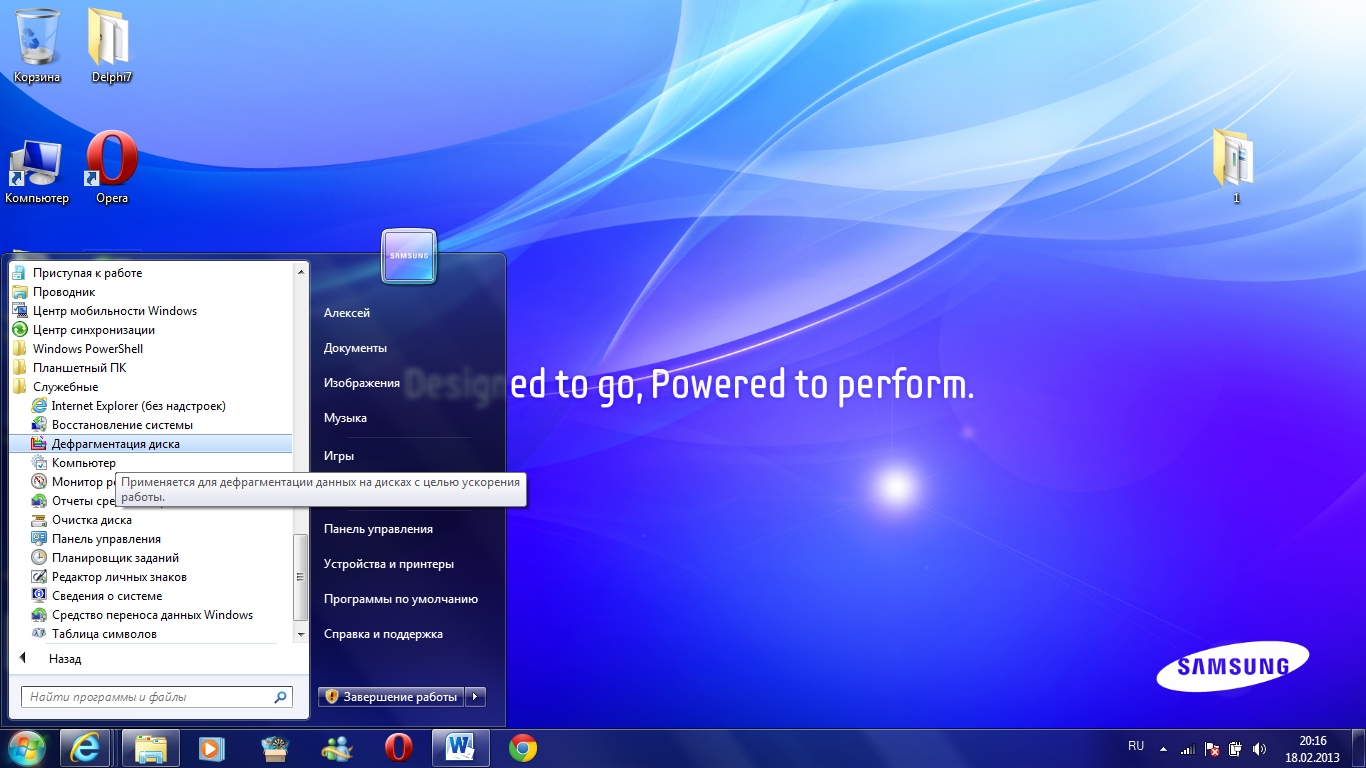Viewport: 1366px width, 768px height.
Task: Launch Opera from the taskbar
Action: (x=399, y=748)
